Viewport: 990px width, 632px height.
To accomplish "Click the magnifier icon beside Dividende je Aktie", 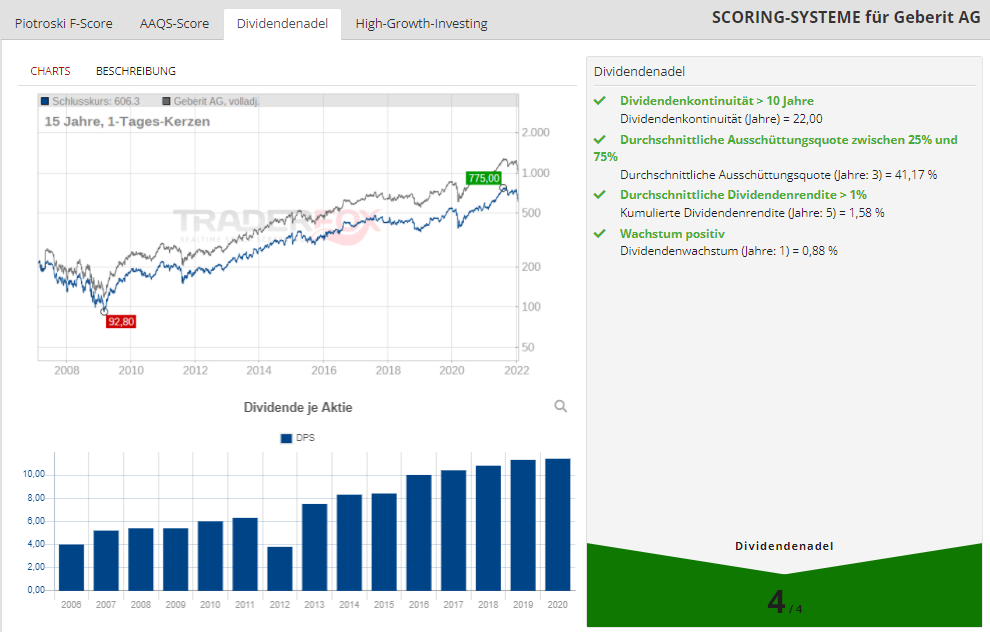I will click(x=560, y=406).
